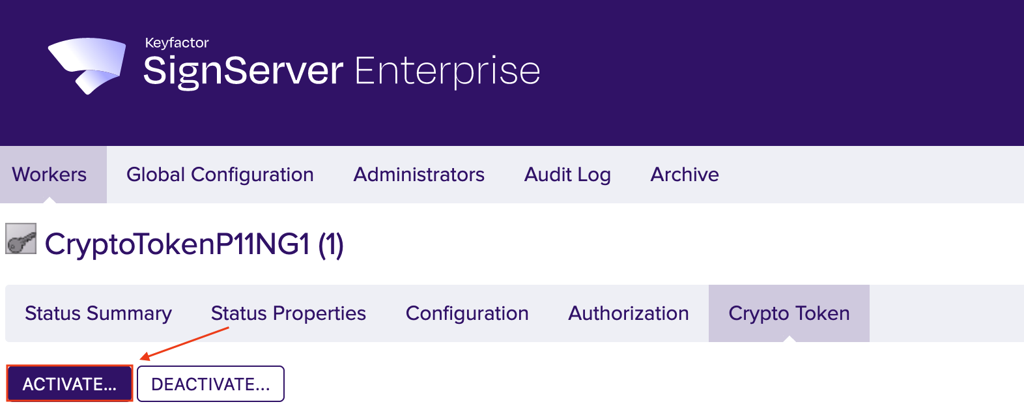Screen dimensions: 1024x417
Task: Select the worker Configuration tab
Action: [467, 313]
